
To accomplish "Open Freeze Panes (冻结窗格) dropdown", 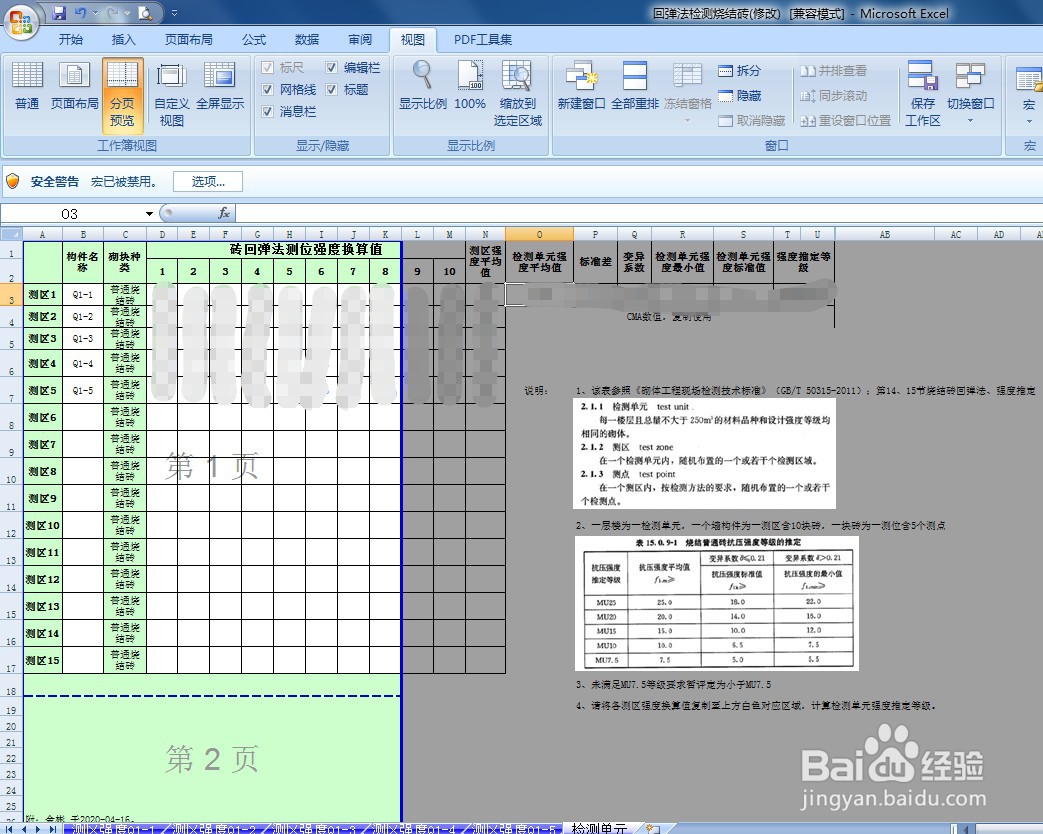I will [x=688, y=92].
